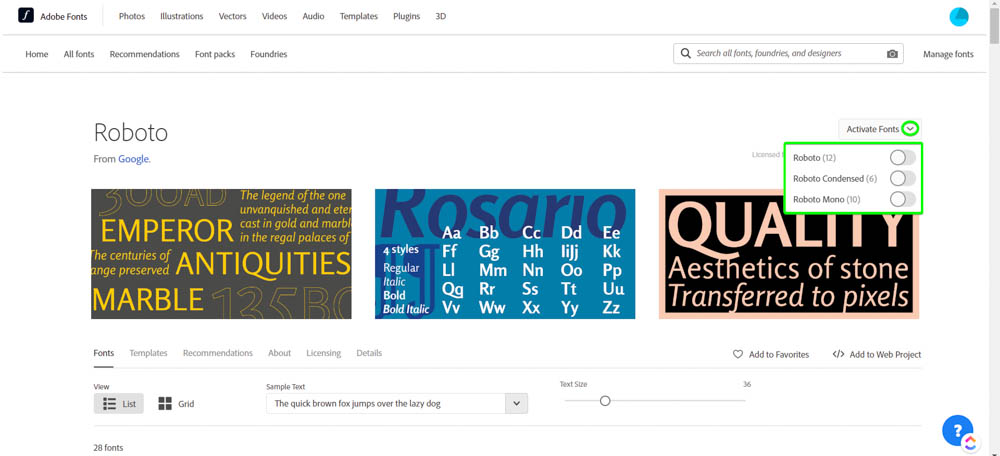Open visual search camera icon
This screenshot has width=1000, height=456.
click(x=892, y=54)
